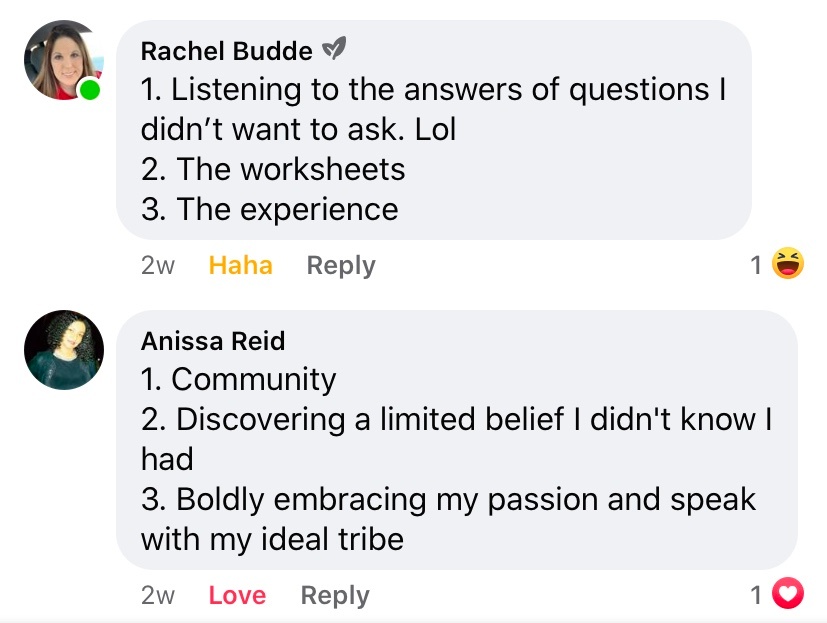827x623 pixels.
Task: Click the 2w timestamp under Rachel's comment
Action: [x=158, y=266]
